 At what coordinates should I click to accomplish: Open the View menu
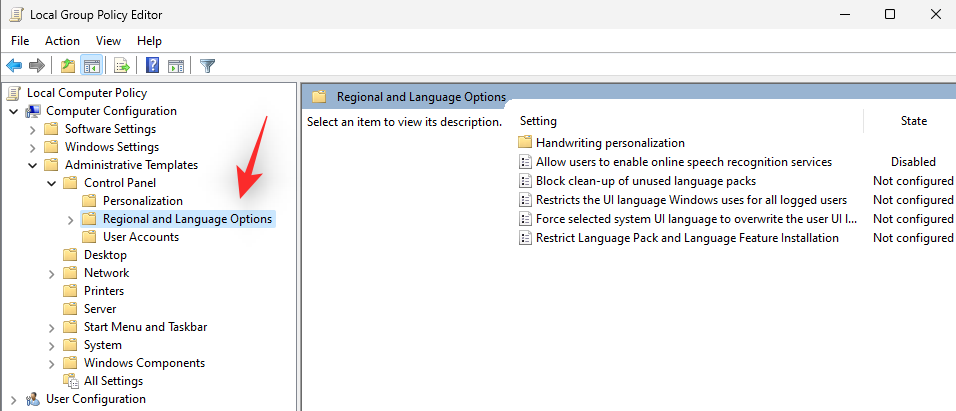[109, 41]
